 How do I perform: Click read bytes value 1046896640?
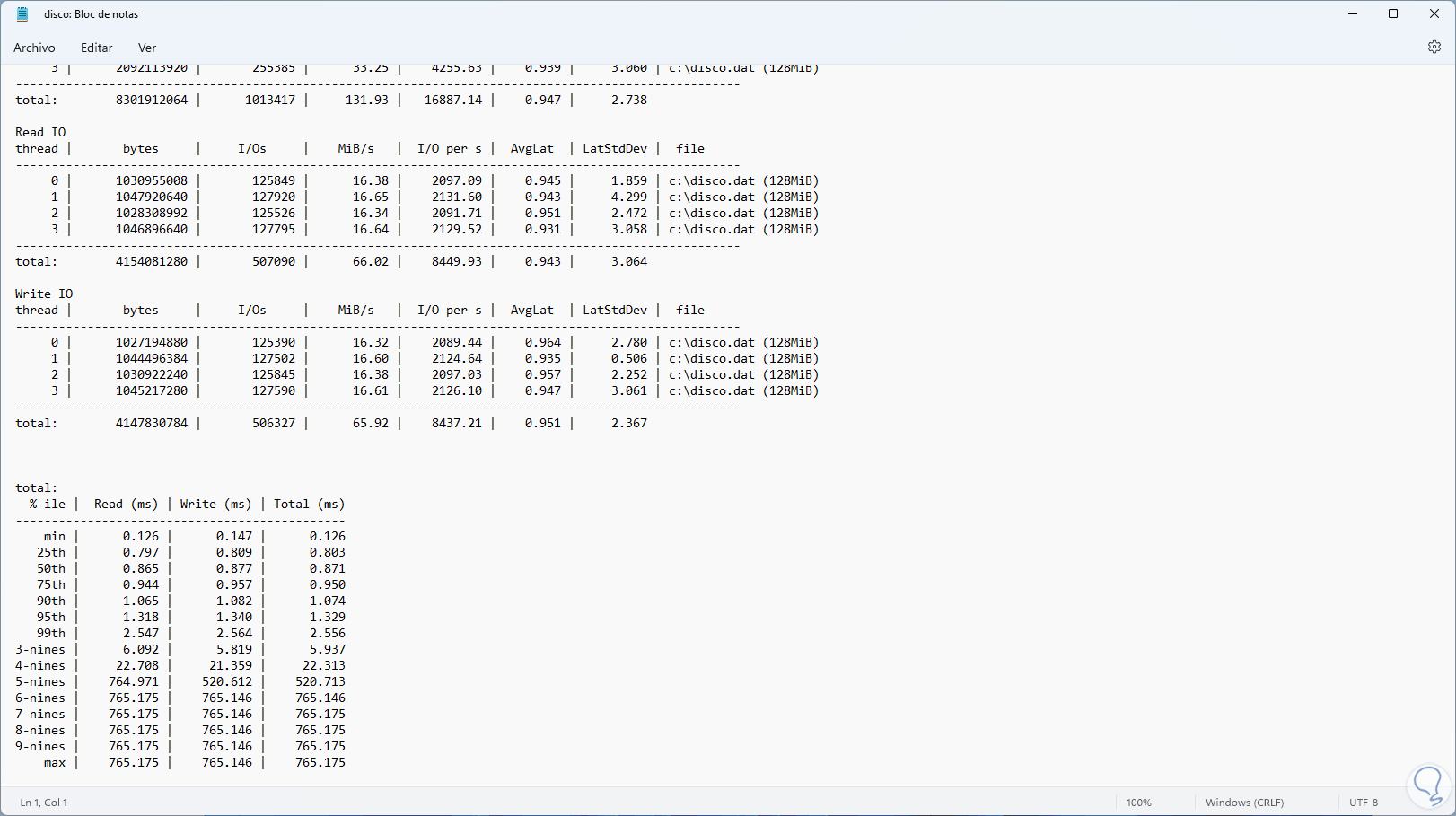pyautogui.click(x=152, y=229)
